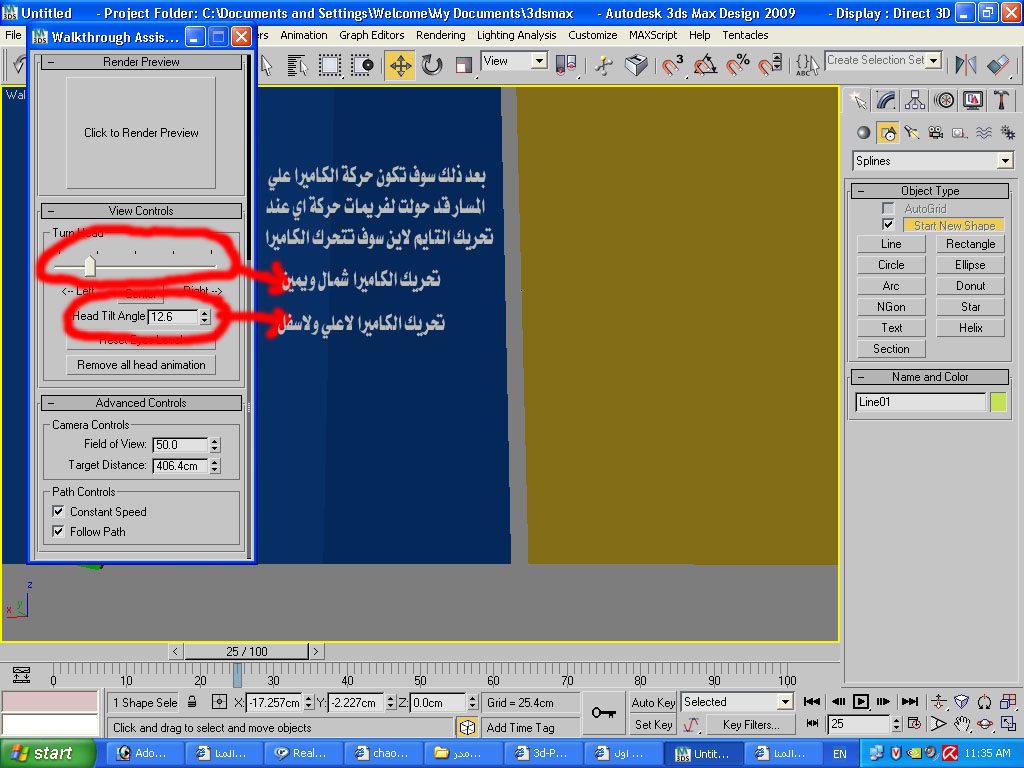Click Remove all head animation button
Image resolution: width=1024 pixels, height=768 pixels.
[141, 365]
